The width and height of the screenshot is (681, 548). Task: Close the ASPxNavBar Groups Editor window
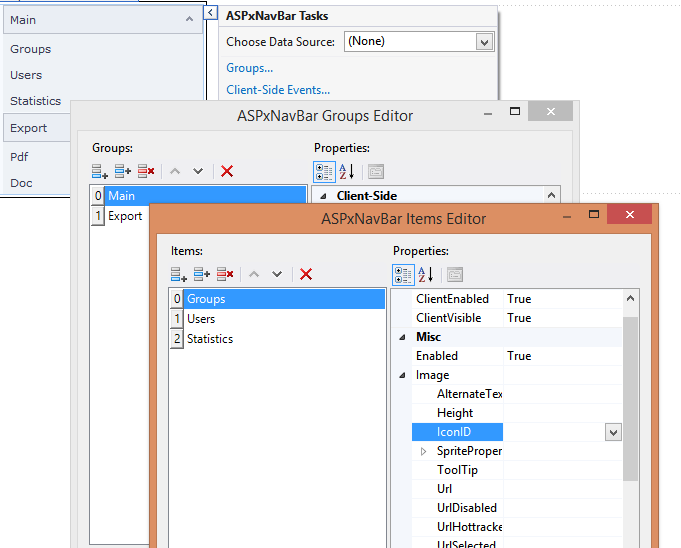pos(551,112)
